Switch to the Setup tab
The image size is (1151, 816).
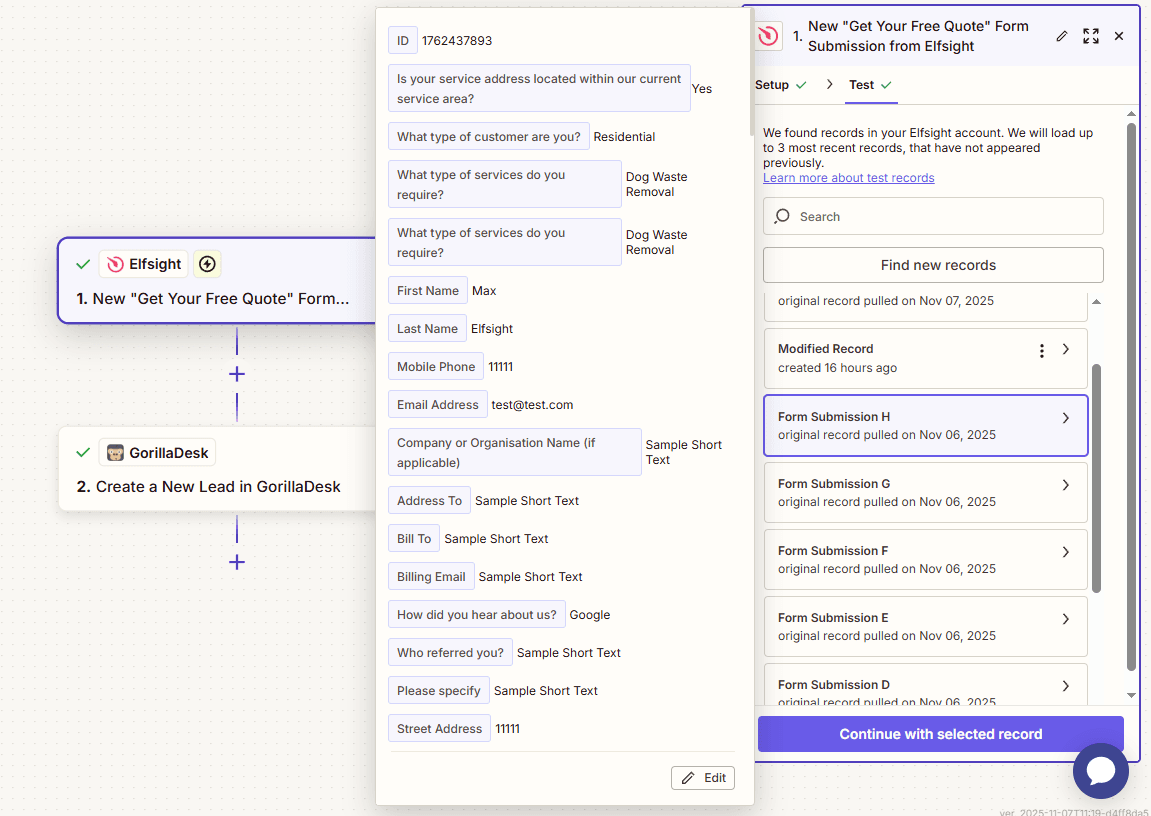pyautogui.click(x=781, y=85)
